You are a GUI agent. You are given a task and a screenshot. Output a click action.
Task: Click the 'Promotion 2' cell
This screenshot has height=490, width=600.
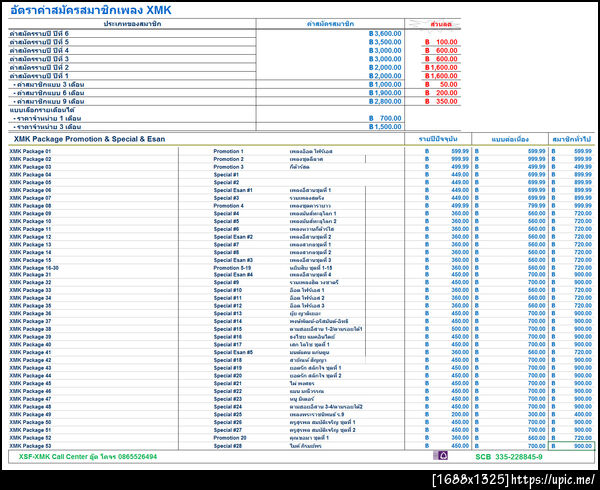(x=228, y=159)
